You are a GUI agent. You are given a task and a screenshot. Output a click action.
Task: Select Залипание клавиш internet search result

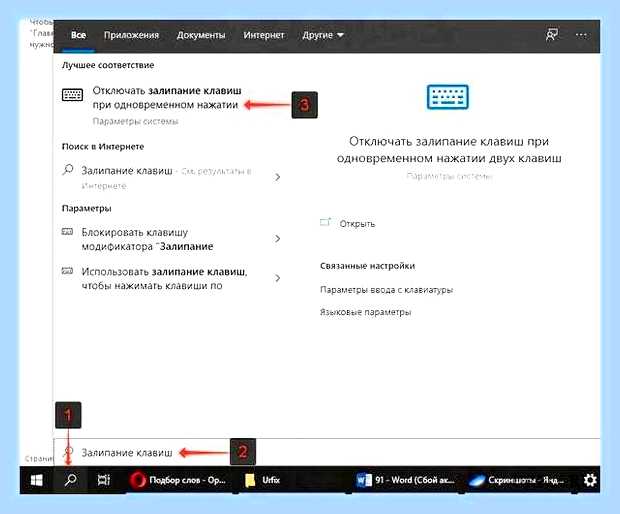(172, 178)
